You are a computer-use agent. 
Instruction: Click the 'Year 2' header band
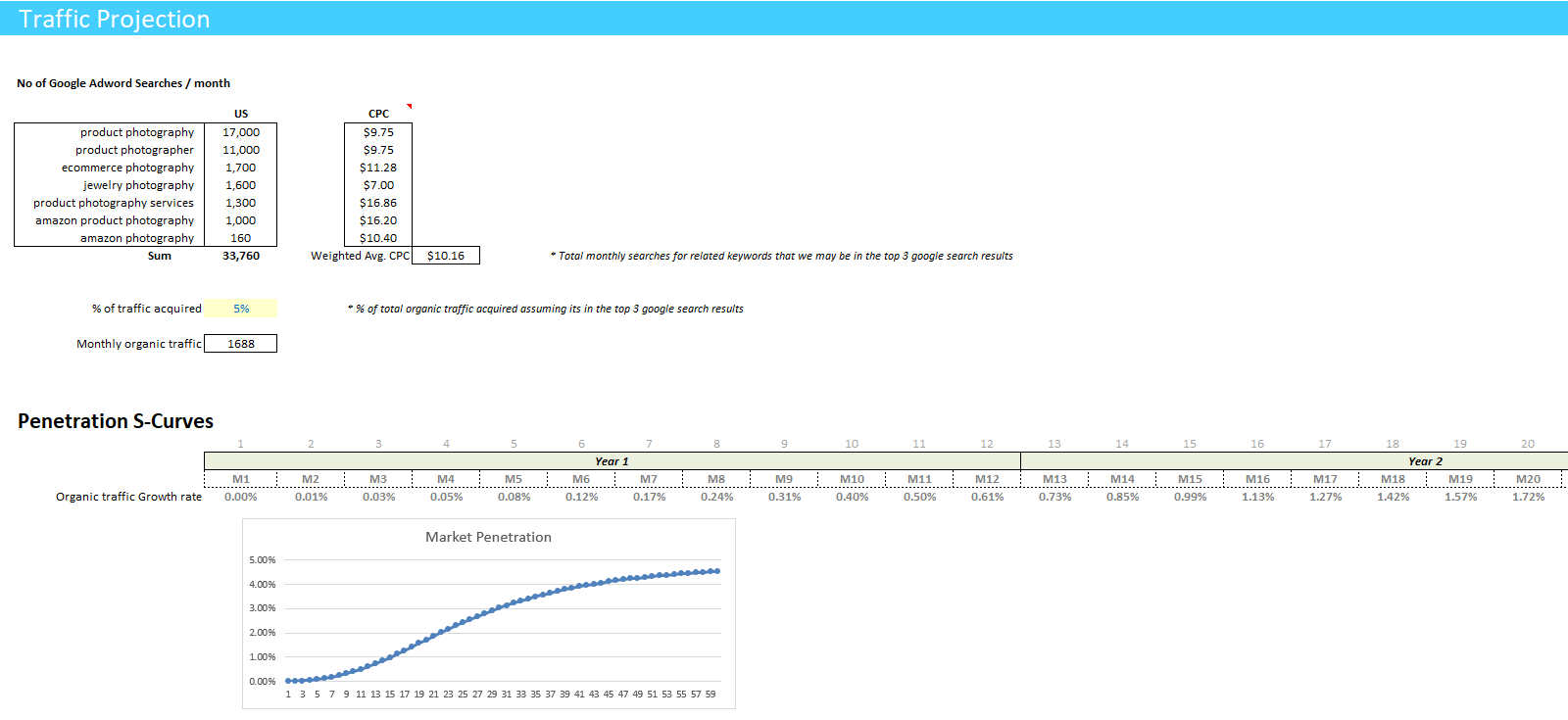click(x=1295, y=461)
